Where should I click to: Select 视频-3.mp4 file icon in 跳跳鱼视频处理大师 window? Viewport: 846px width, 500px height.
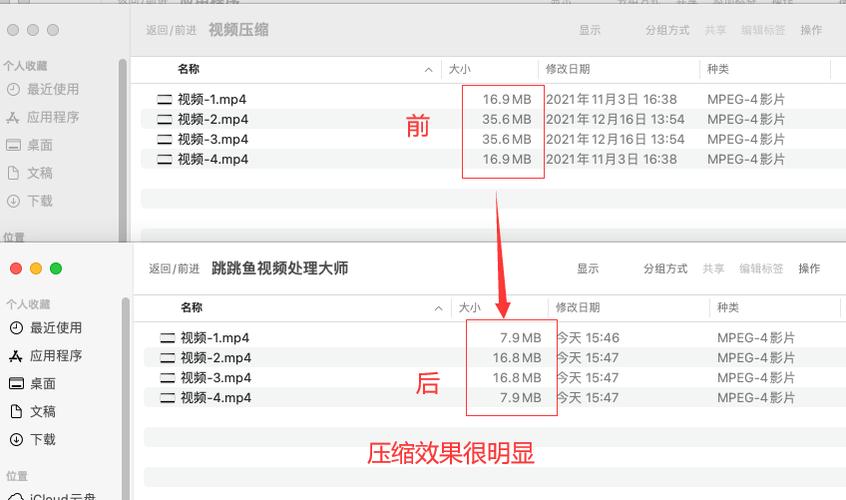point(167,378)
